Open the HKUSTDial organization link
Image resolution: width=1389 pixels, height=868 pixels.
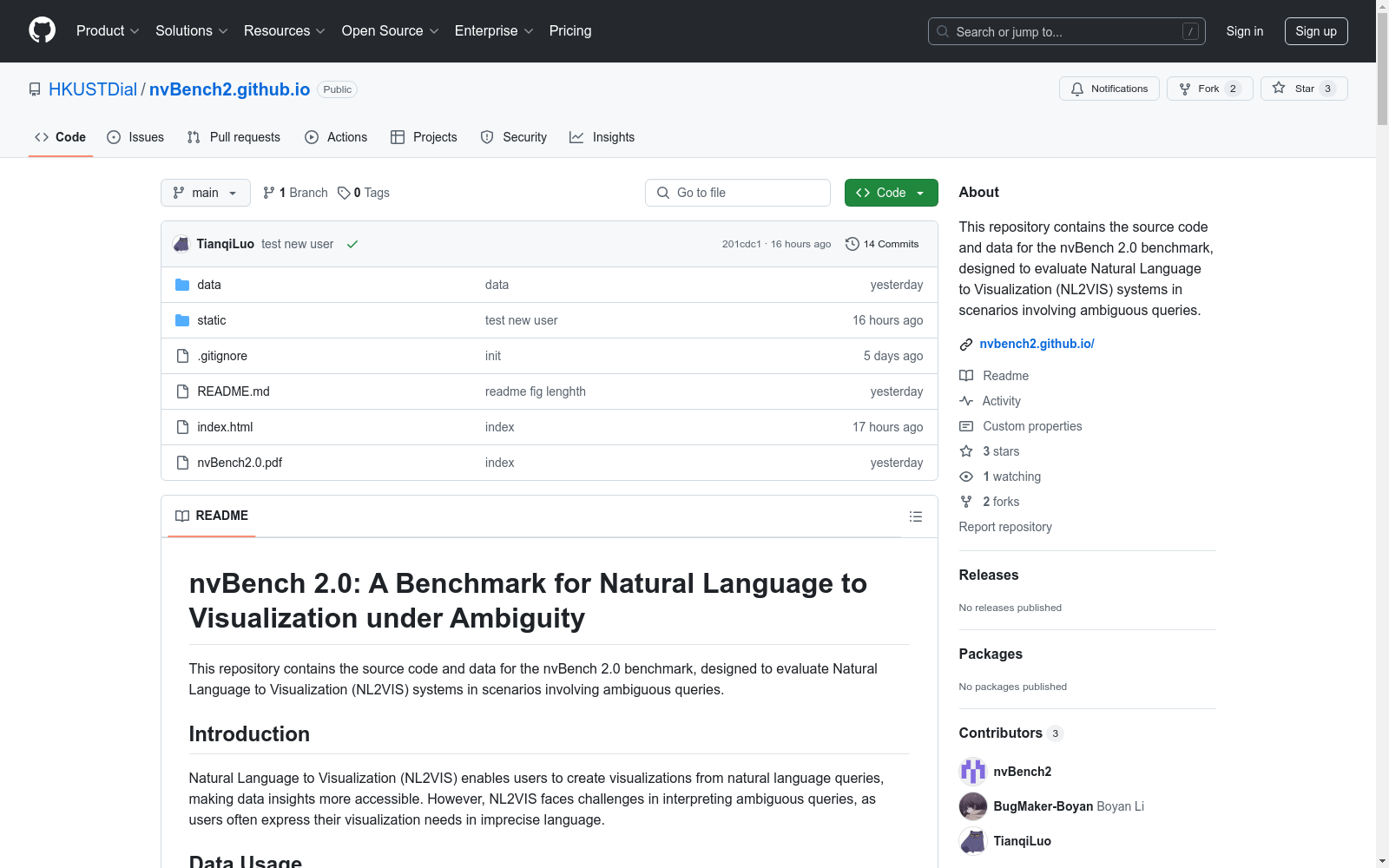[93, 89]
